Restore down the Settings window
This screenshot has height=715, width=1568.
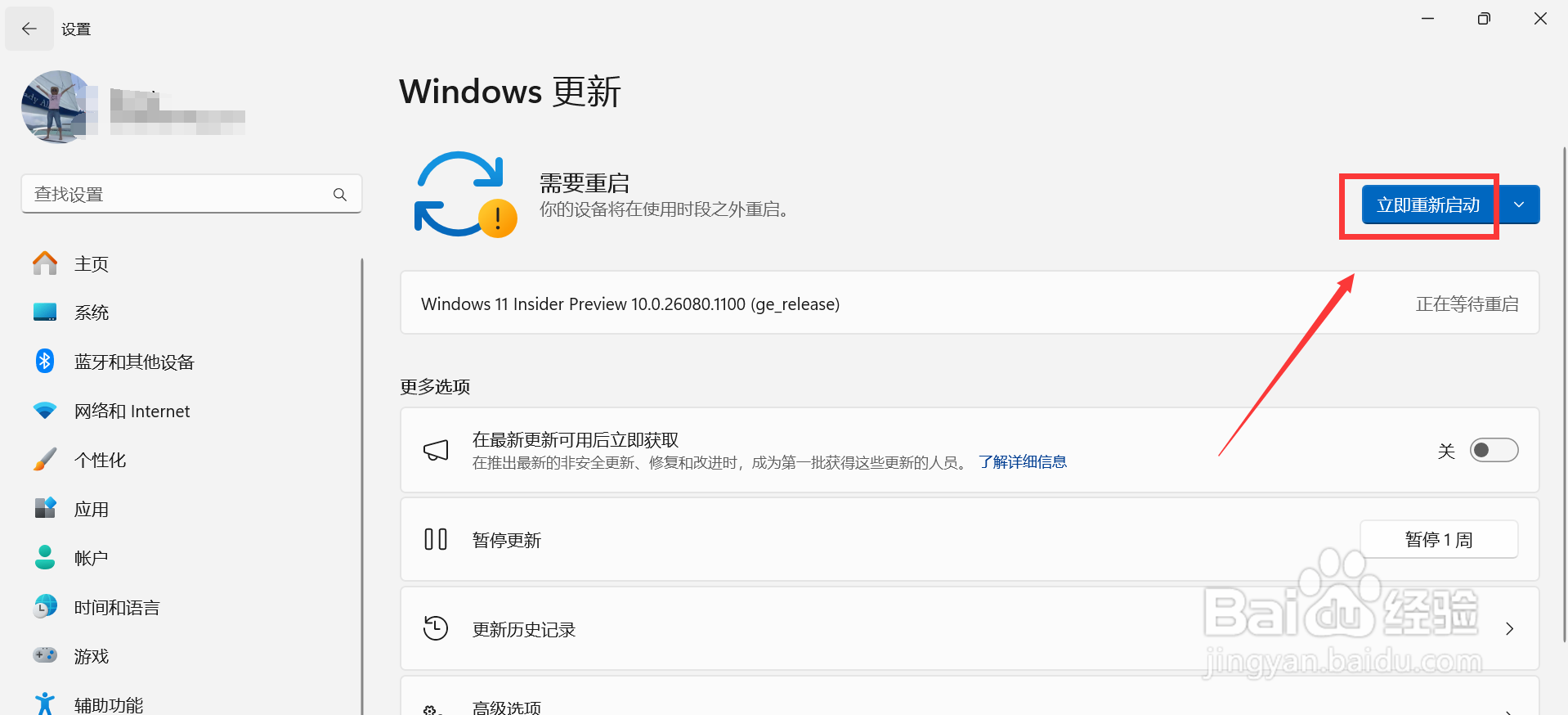tap(1484, 19)
